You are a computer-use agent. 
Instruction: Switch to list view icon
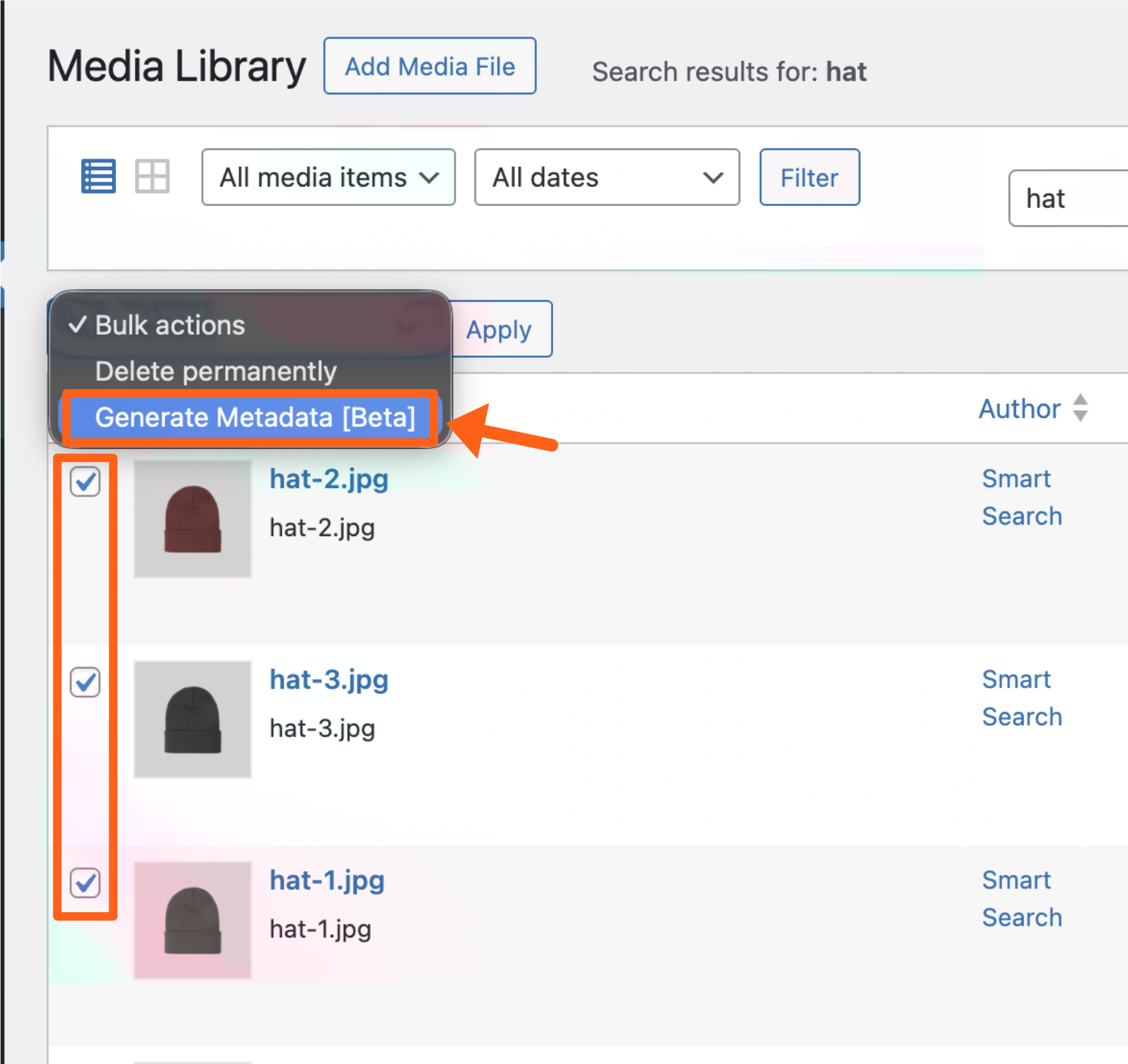tap(98, 177)
